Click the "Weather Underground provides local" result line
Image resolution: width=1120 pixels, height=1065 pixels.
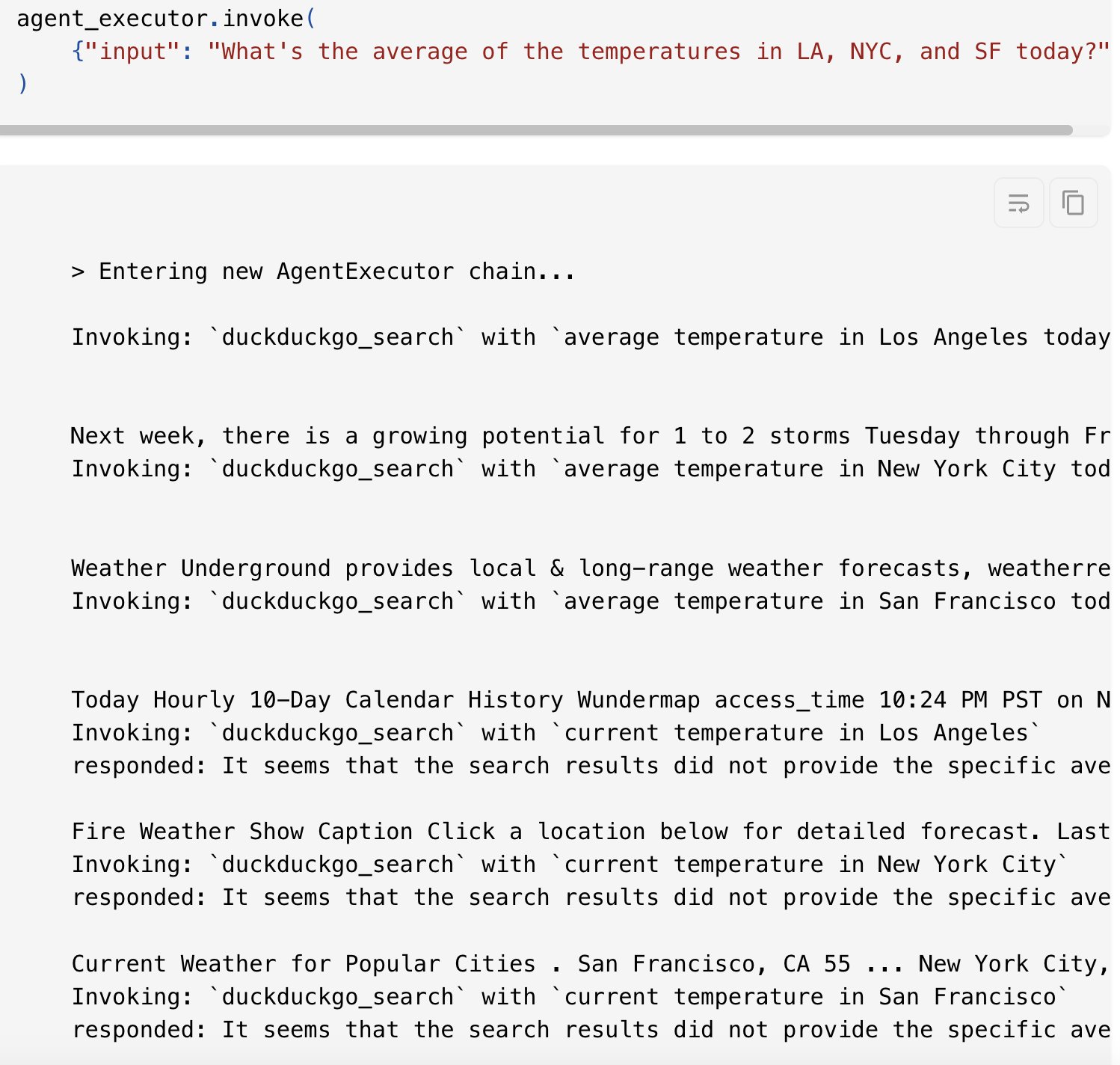(591, 568)
